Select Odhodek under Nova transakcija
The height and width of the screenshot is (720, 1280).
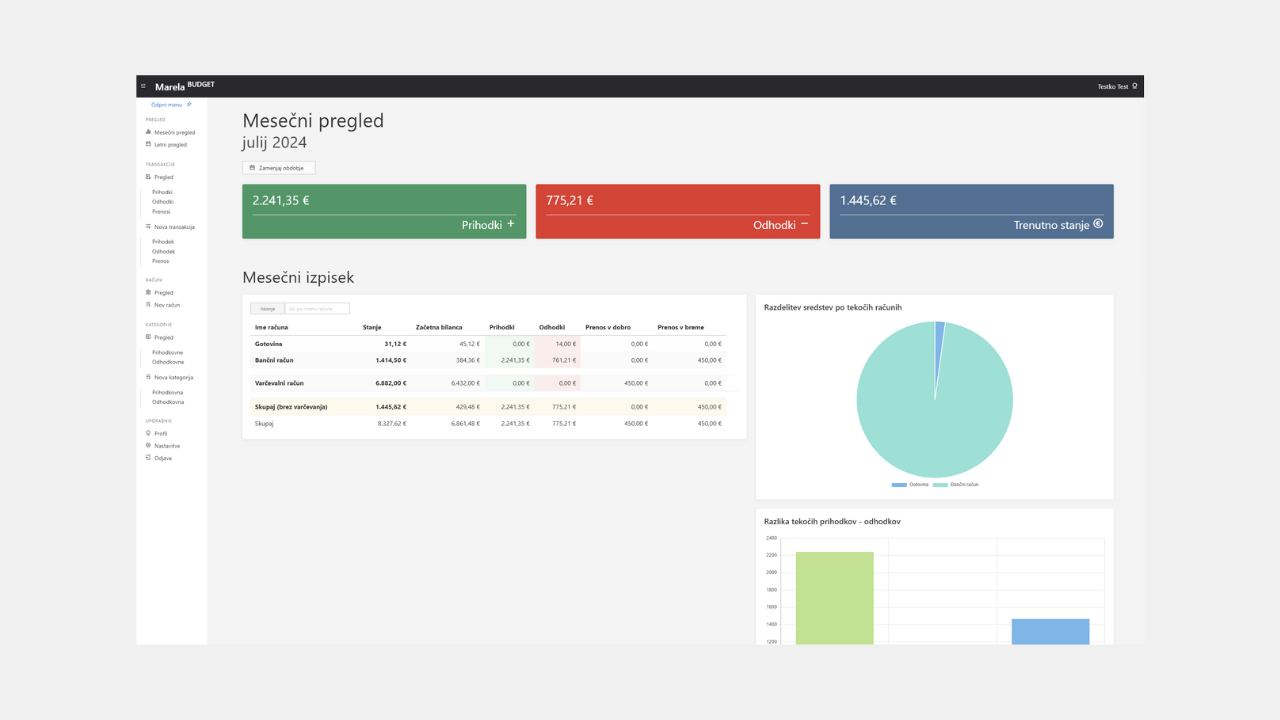point(163,251)
